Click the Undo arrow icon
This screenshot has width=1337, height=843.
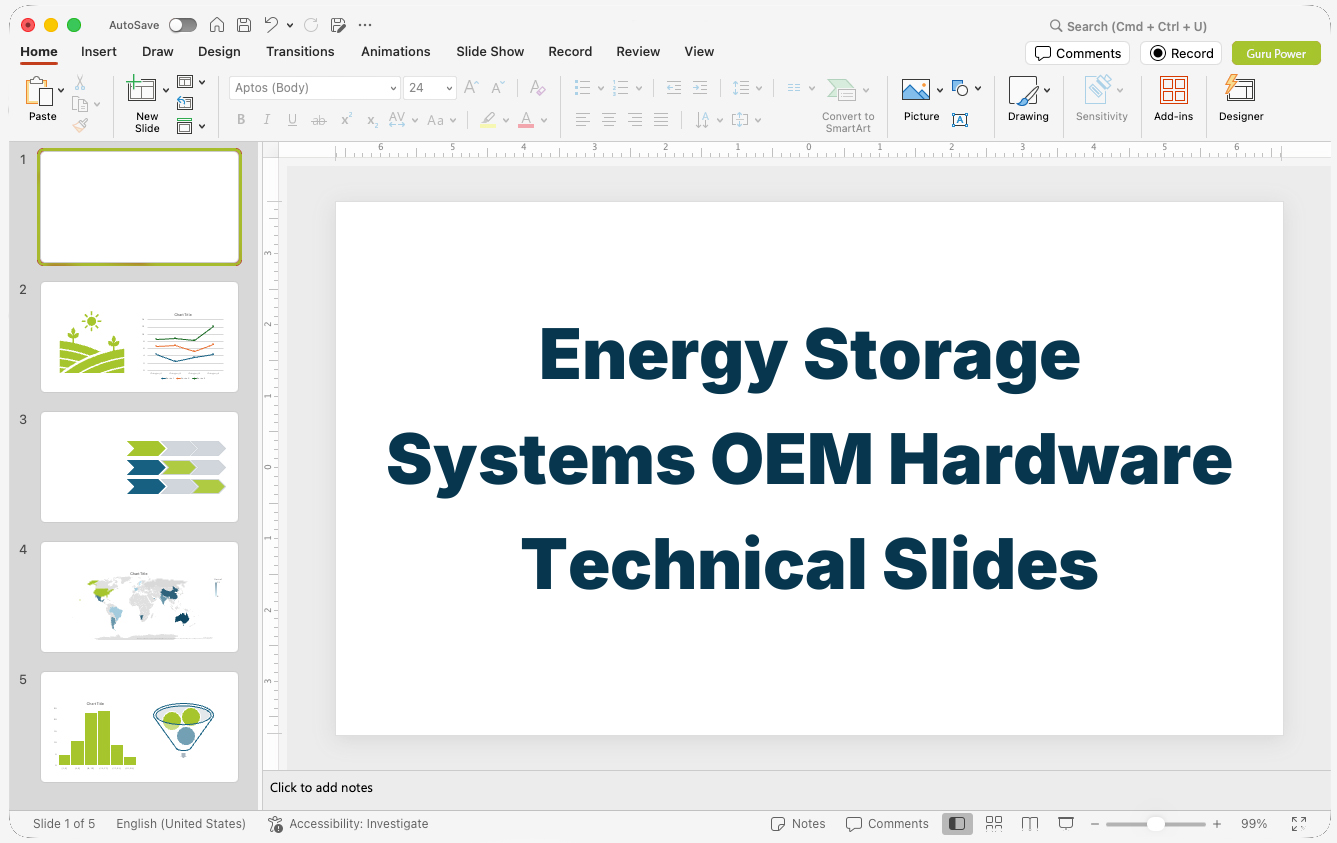pyautogui.click(x=271, y=25)
